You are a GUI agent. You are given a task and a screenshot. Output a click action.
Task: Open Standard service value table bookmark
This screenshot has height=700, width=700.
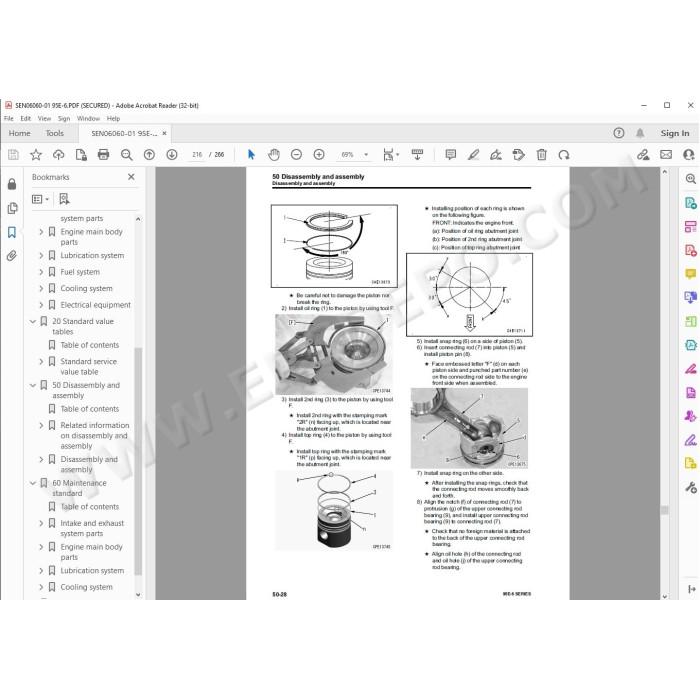coord(88,367)
